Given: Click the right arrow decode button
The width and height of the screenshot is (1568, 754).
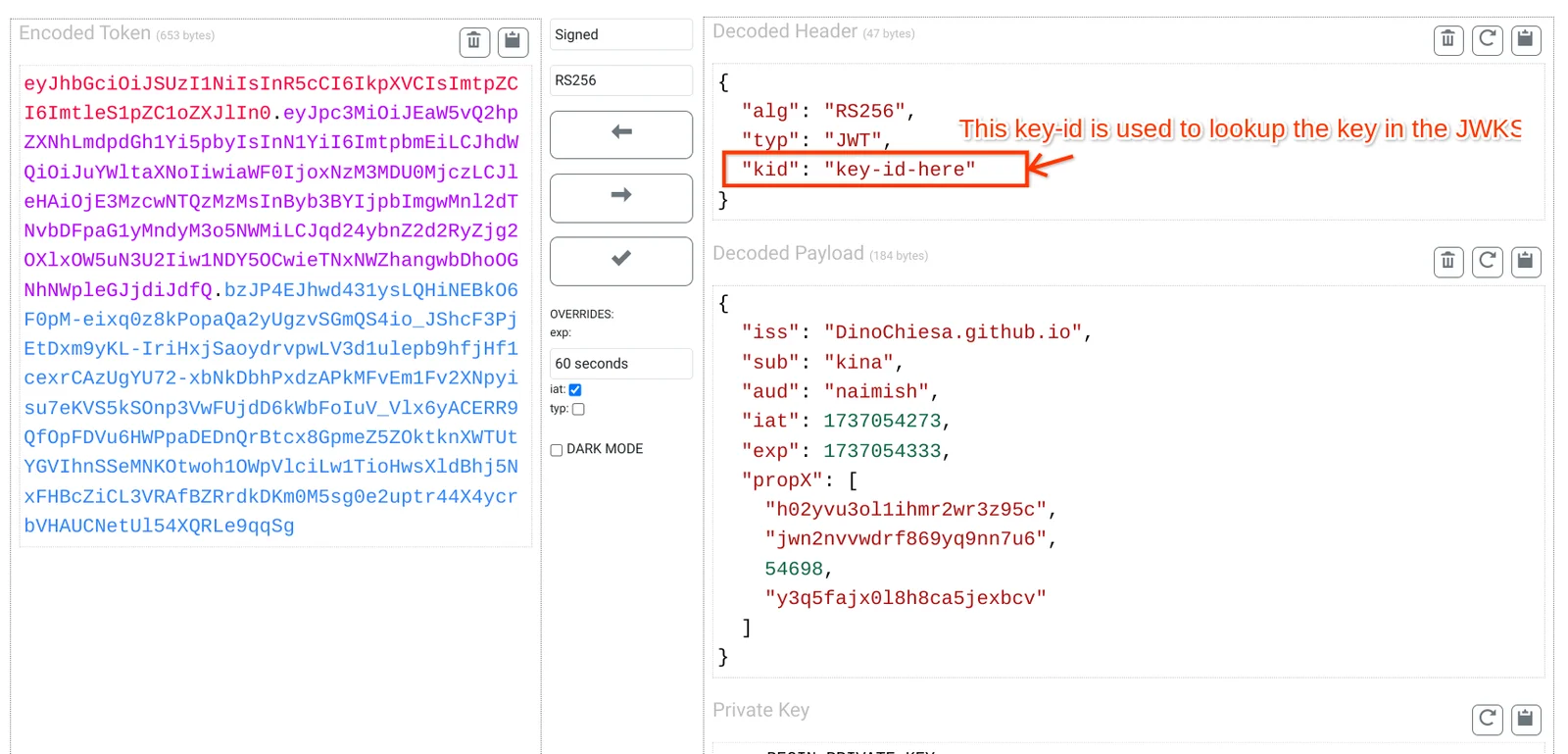Looking at the screenshot, I should coord(621,198).
